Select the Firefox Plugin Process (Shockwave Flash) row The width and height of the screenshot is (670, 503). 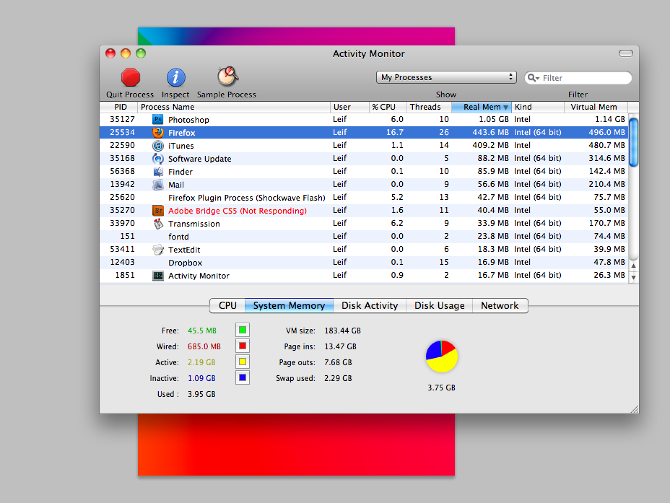(364, 197)
